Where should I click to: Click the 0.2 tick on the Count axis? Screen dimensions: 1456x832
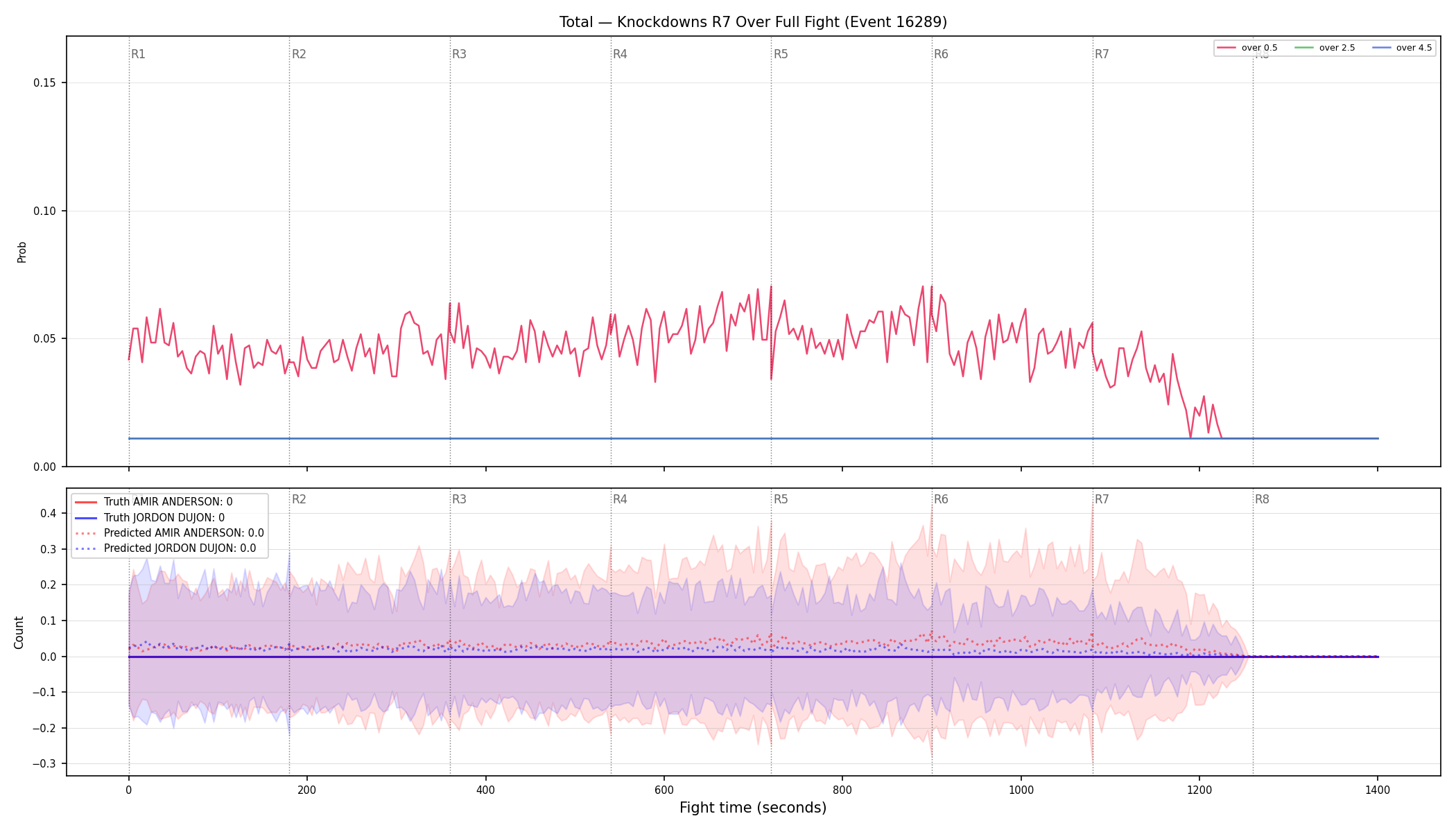point(48,585)
